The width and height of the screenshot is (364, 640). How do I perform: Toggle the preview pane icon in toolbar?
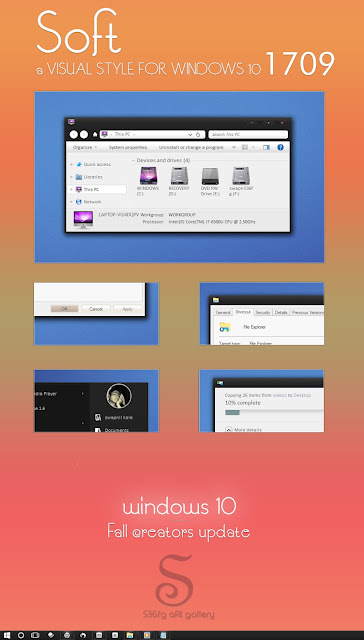click(266, 147)
